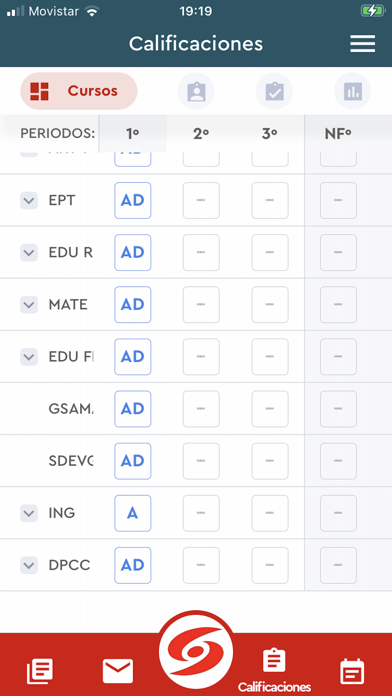Viewport: 392px width, 696px height.
Task: Expand the MATE course chevron
Action: [x=29, y=305]
